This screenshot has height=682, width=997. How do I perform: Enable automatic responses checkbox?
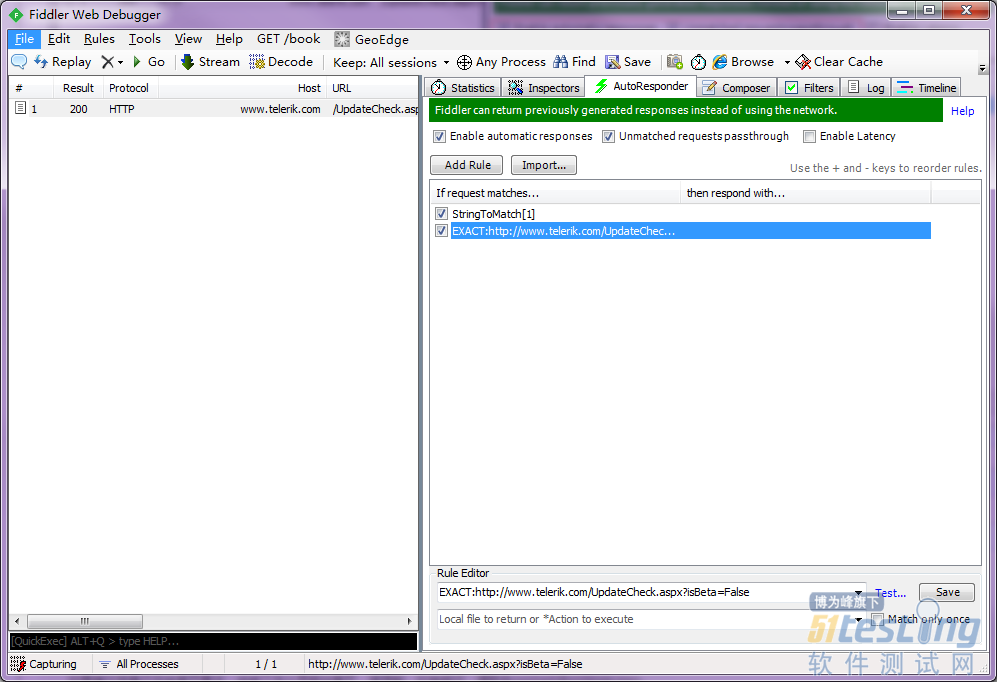439,136
